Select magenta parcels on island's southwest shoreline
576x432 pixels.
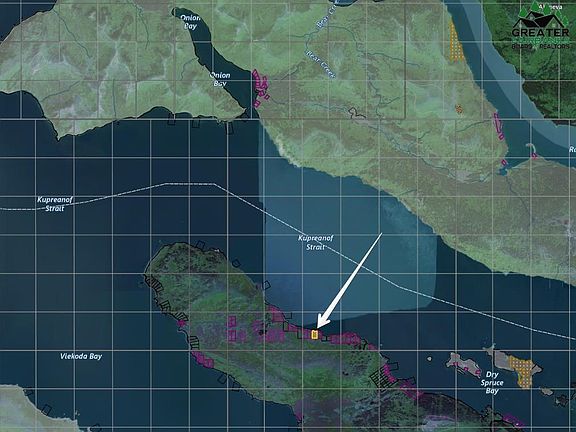tap(203, 359)
